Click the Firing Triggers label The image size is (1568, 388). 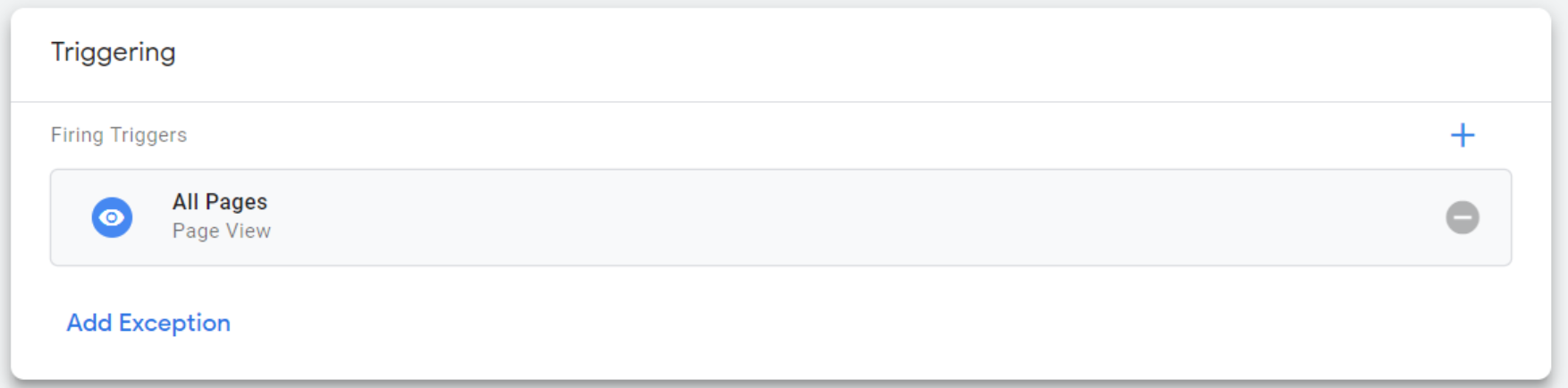click(x=119, y=135)
